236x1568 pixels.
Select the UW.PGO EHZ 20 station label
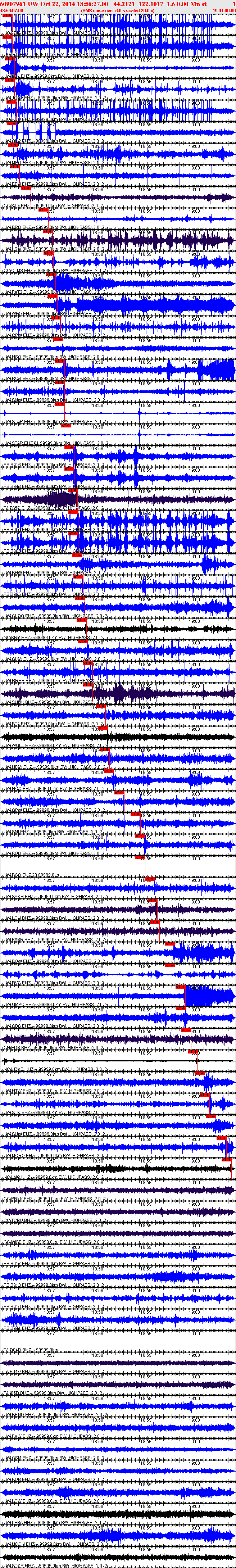coord(32,875)
